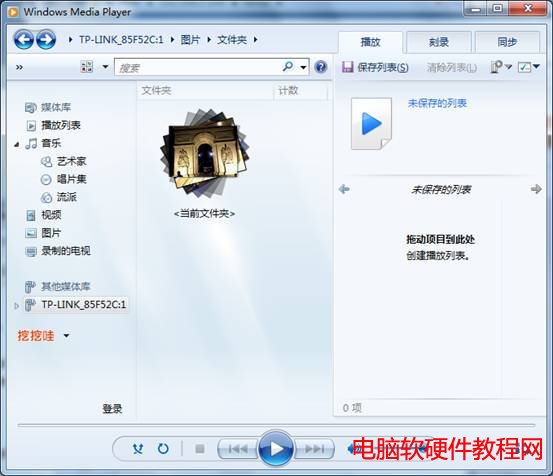
Task: Click the previous track button
Action: point(238,449)
